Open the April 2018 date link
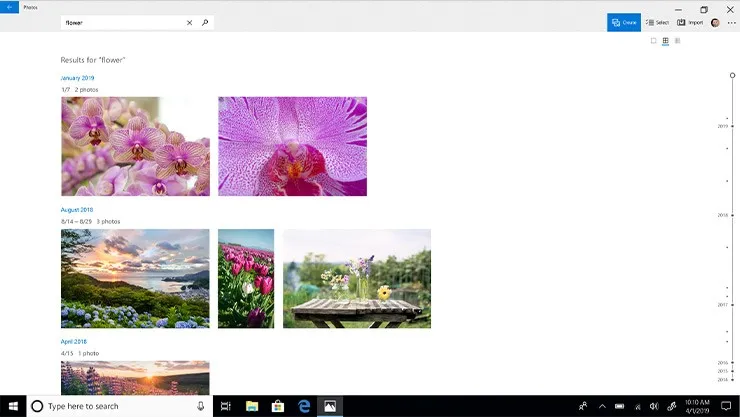Viewport: 740px width, 417px height. point(74,341)
